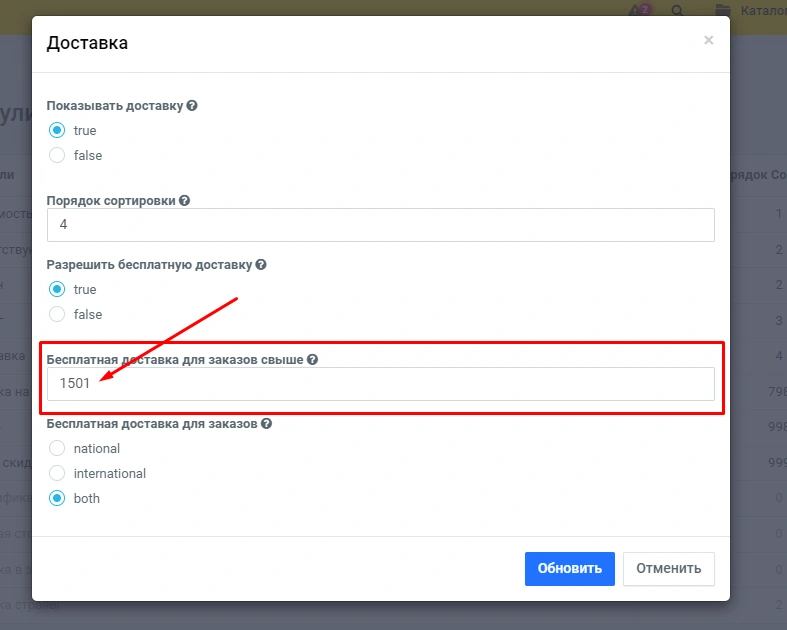Click help icon next to "Показывать доставку"
Viewport: 787px width, 630px height.
(x=192, y=106)
